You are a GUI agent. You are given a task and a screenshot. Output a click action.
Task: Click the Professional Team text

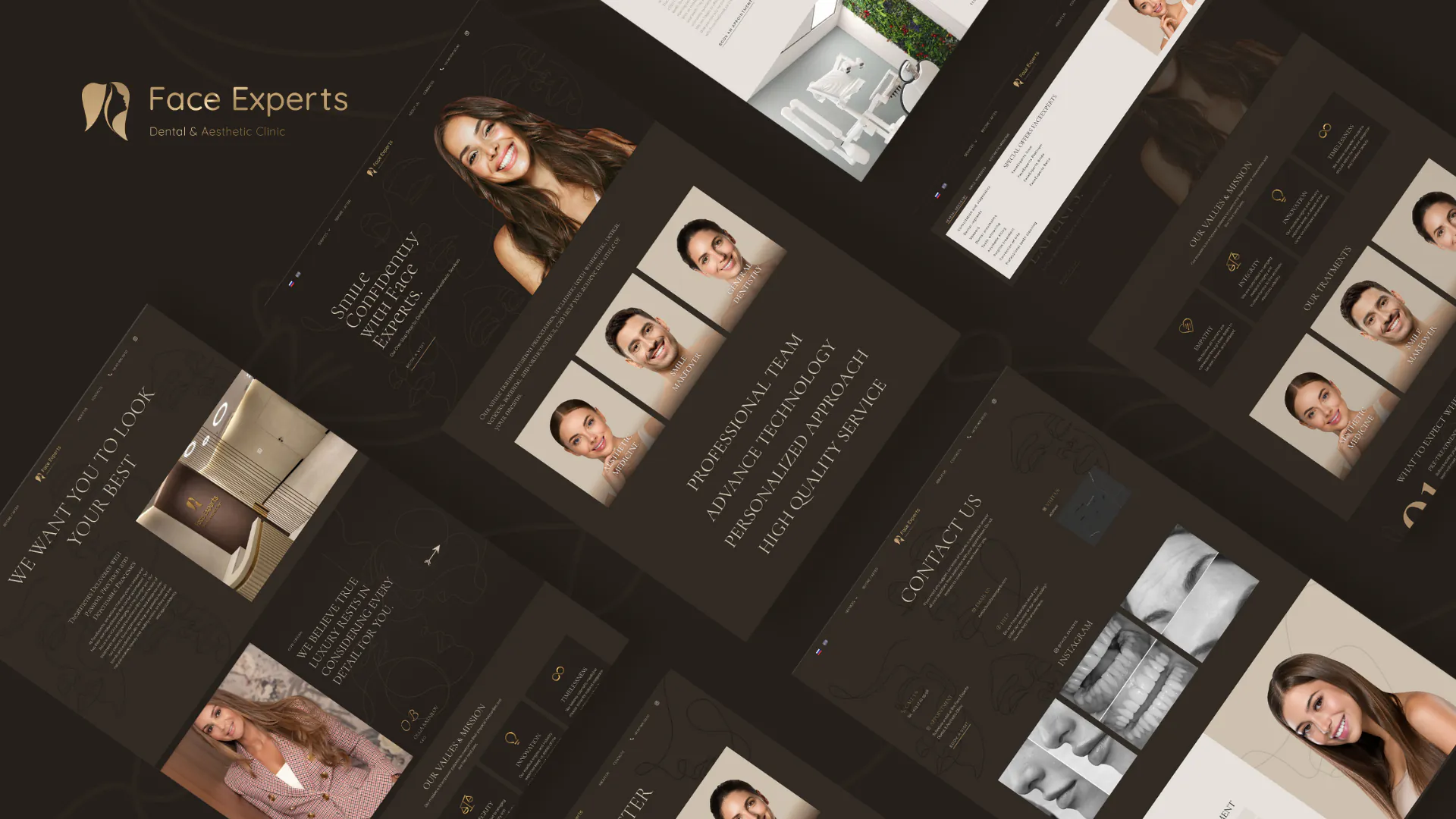[744, 412]
